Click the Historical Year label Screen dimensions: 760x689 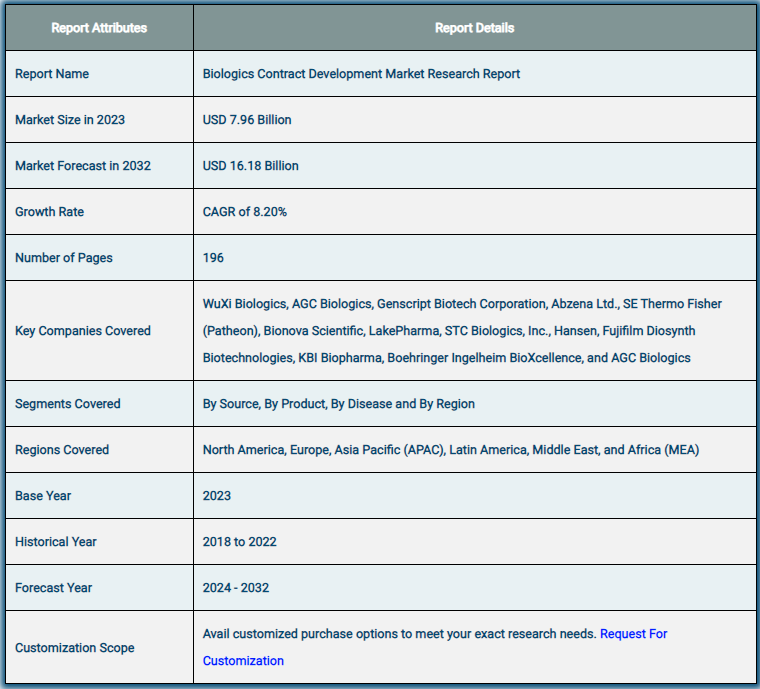(56, 542)
